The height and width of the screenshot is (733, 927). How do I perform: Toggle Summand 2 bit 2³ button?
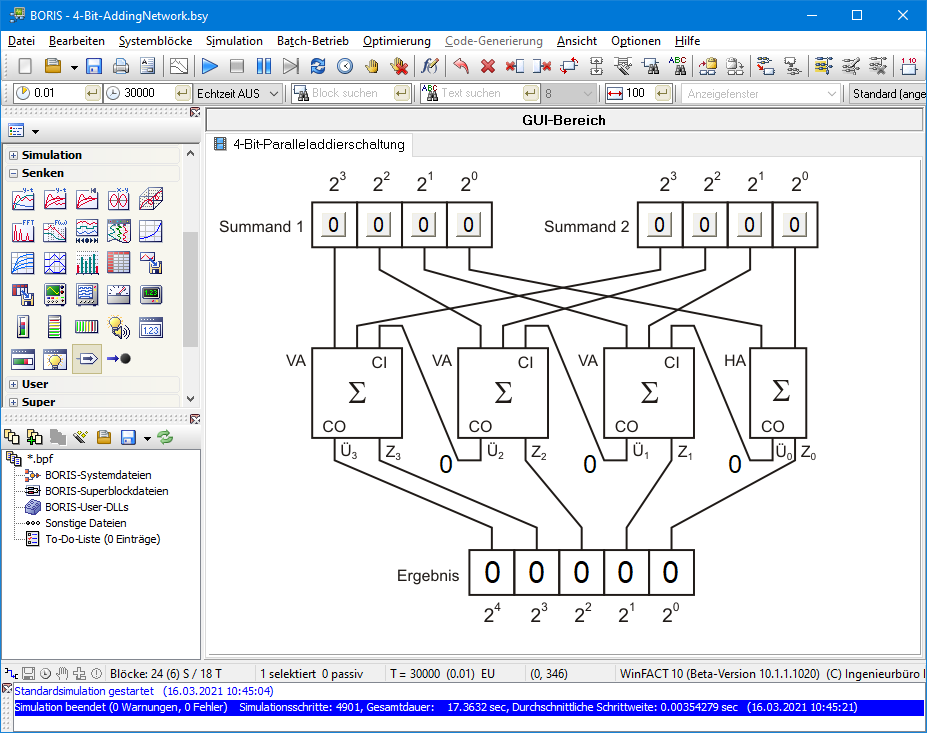click(x=660, y=225)
